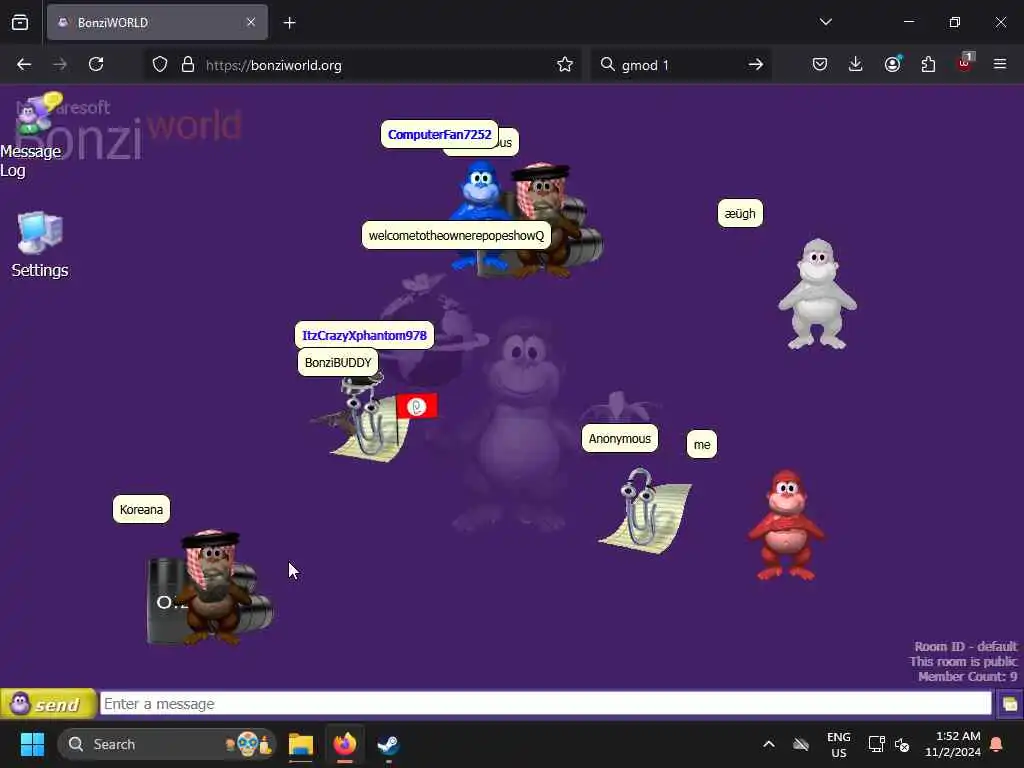This screenshot has width=1024, height=768.
Task: Open the Windows Start menu
Action: click(32, 744)
